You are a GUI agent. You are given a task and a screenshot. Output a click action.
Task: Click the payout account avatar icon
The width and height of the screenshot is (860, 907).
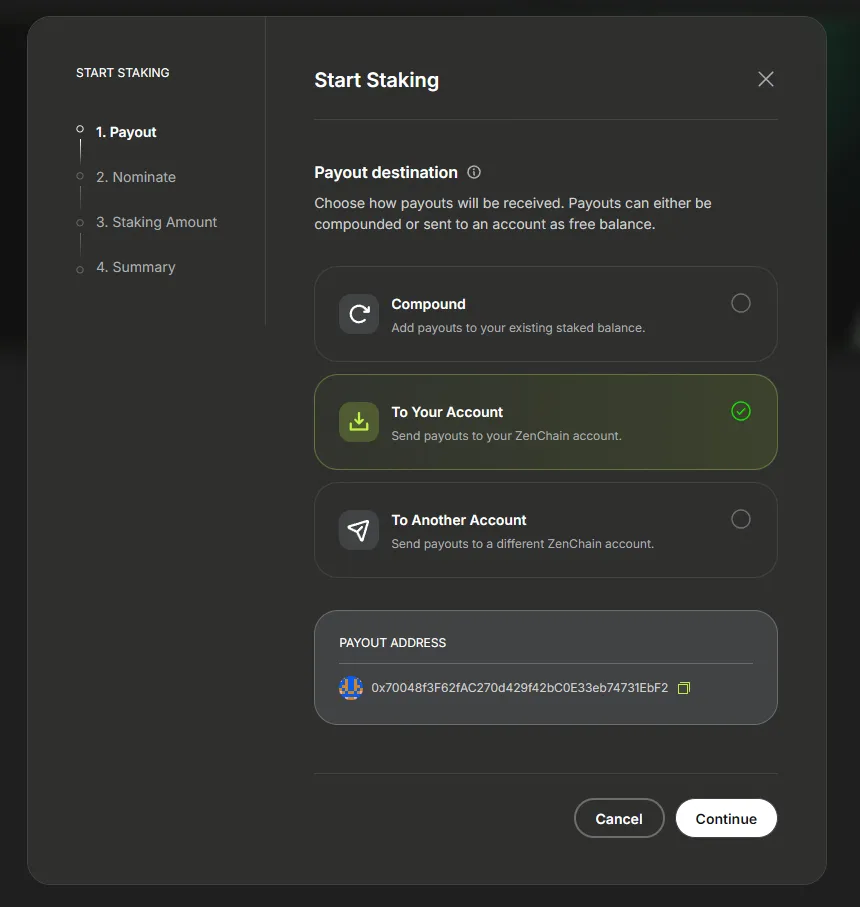coord(351,688)
